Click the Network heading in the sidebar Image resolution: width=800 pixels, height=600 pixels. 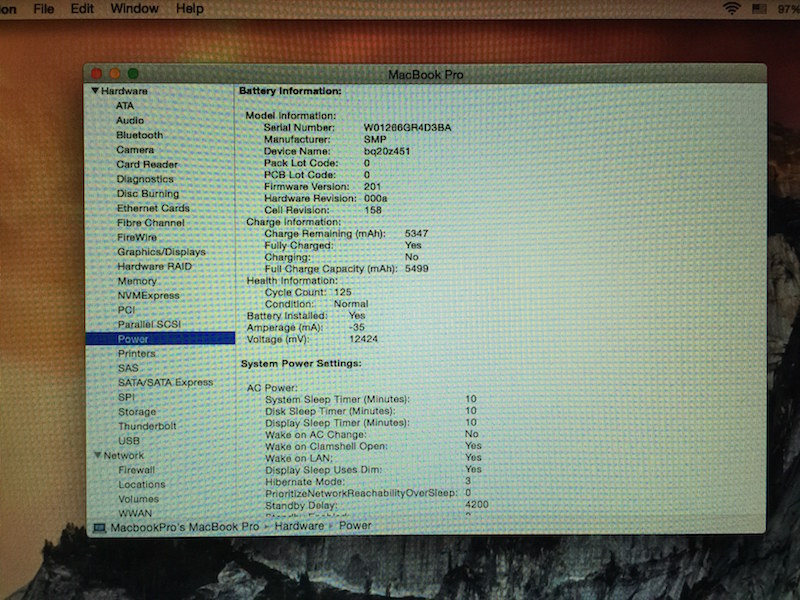point(123,455)
